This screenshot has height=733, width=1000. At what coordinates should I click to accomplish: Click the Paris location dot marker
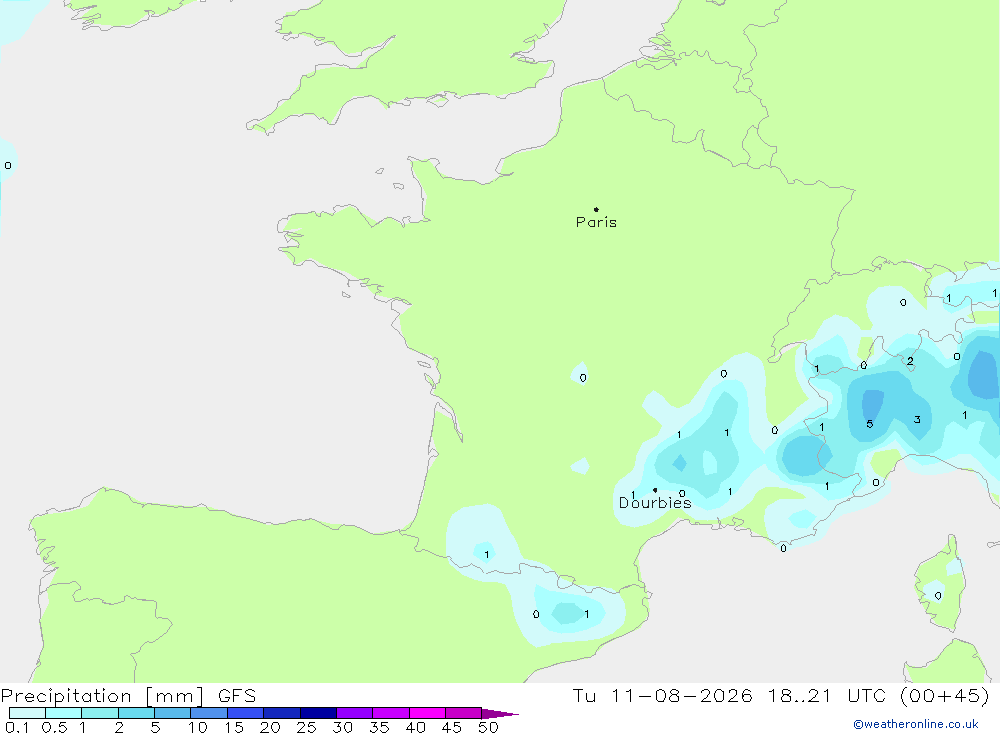pyautogui.click(x=596, y=209)
